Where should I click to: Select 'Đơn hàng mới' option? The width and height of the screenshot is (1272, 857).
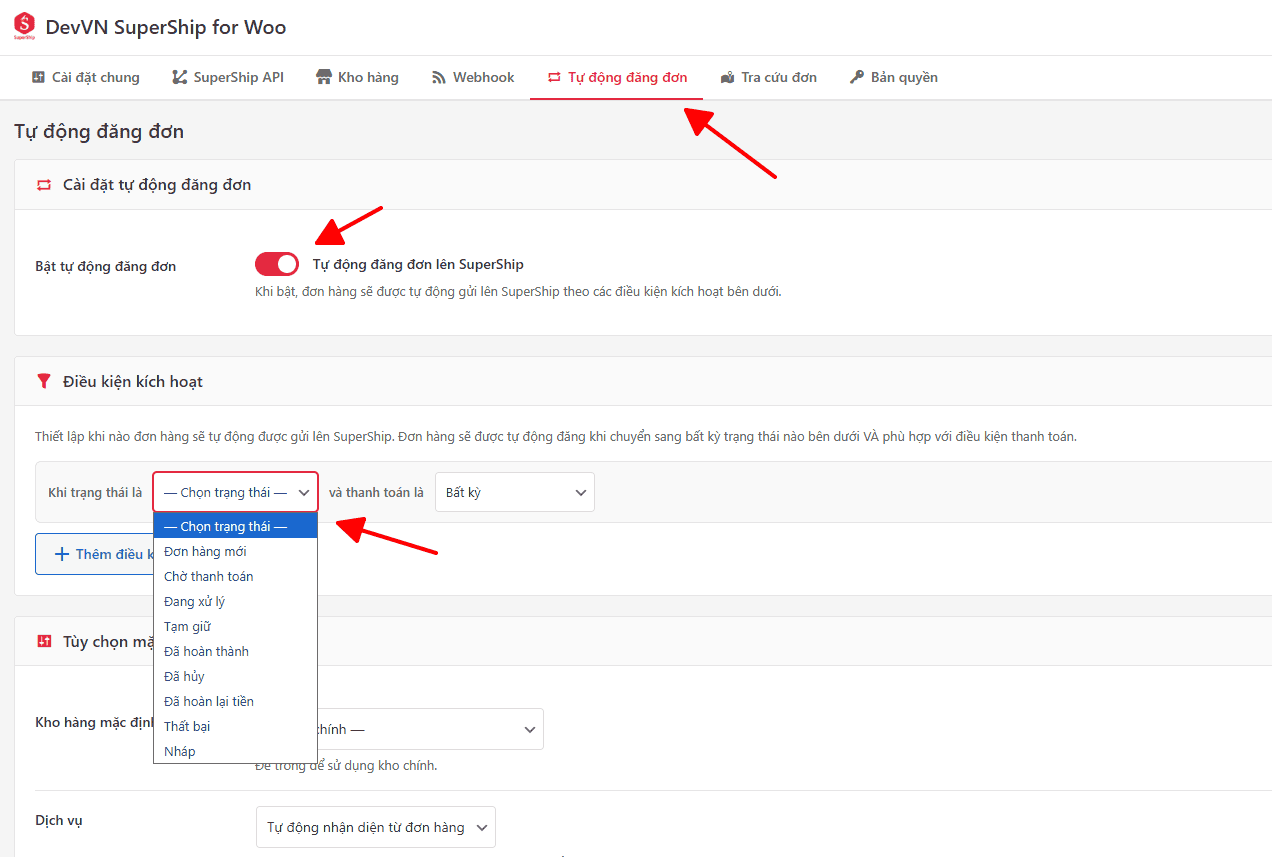(x=205, y=551)
